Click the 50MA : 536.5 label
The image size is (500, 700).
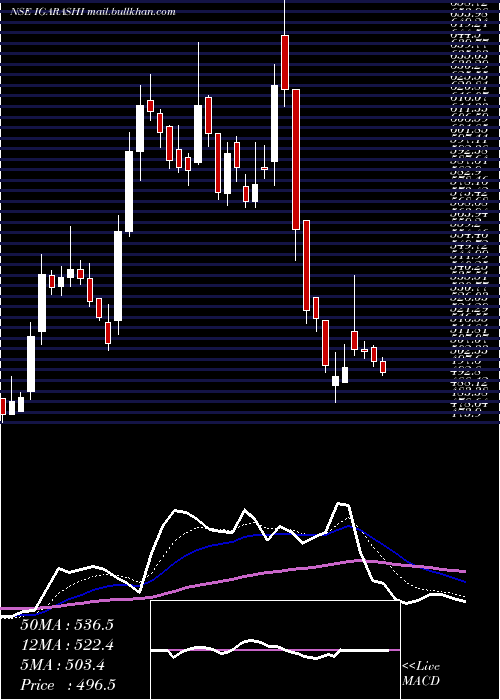[x=67, y=625]
